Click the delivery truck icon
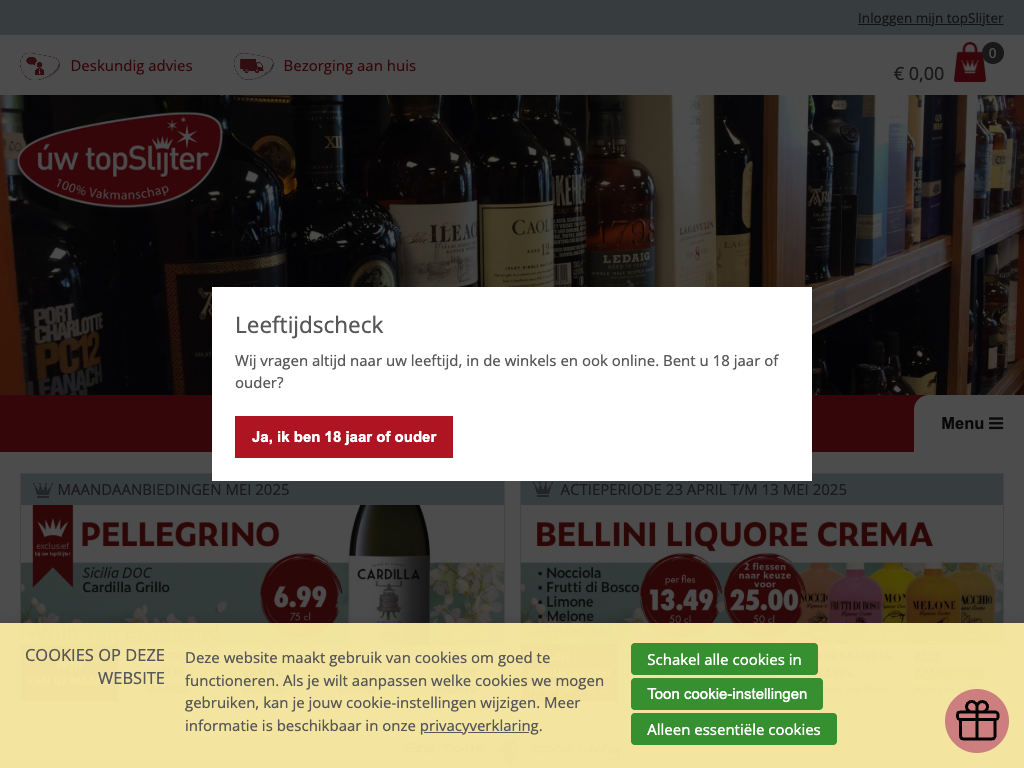The width and height of the screenshot is (1024, 768). [x=253, y=66]
